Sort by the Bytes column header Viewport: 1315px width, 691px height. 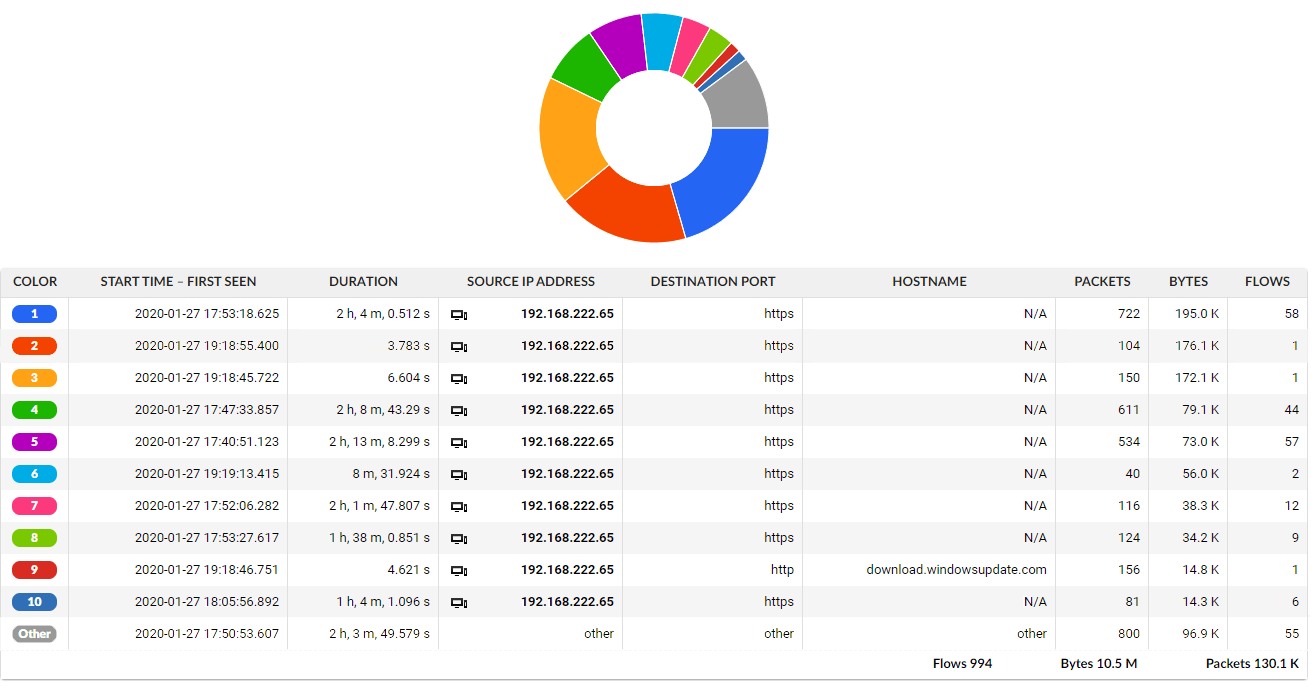[x=1188, y=282]
